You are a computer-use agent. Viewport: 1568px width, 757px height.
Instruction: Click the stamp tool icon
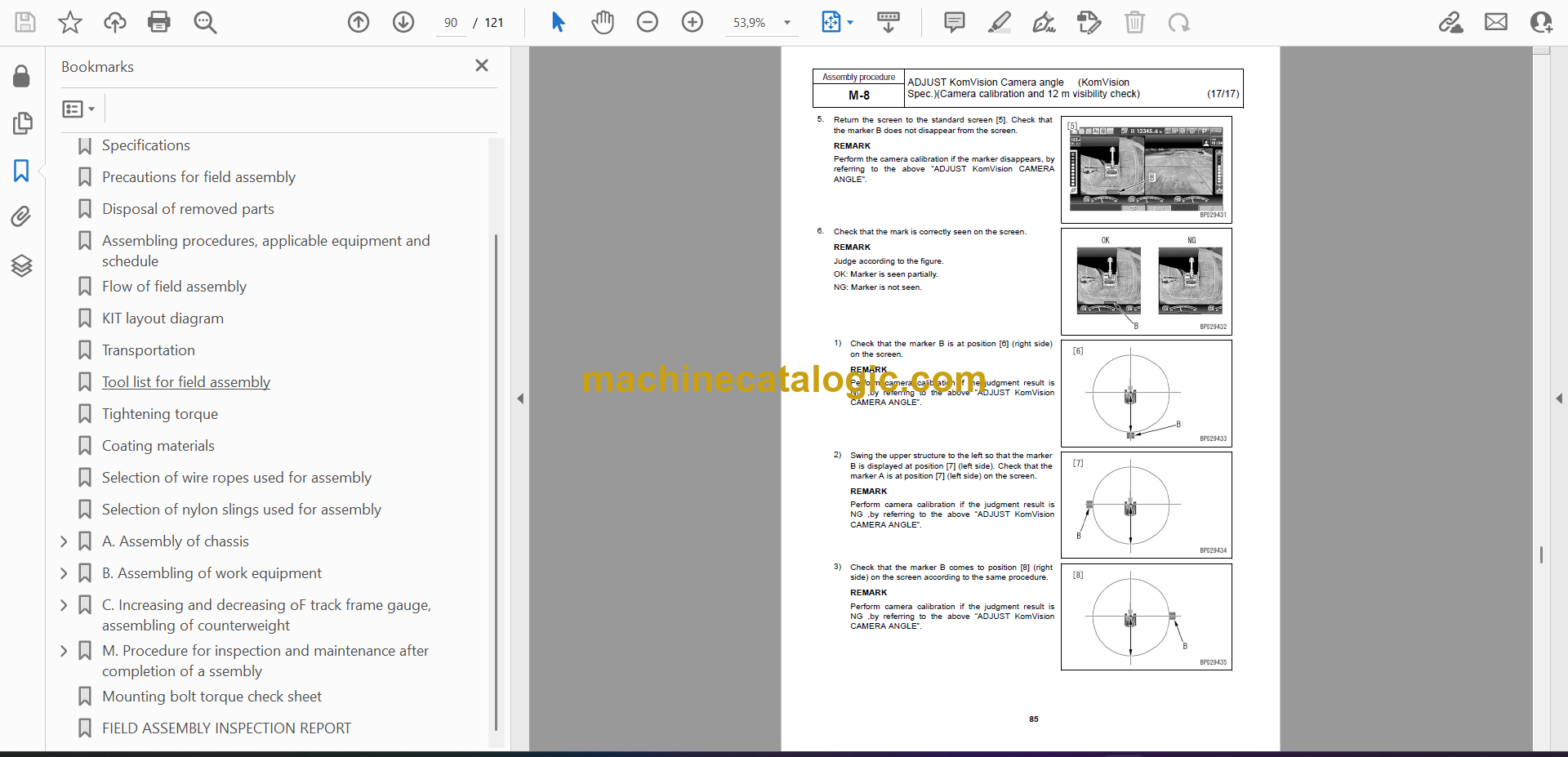tap(1089, 22)
